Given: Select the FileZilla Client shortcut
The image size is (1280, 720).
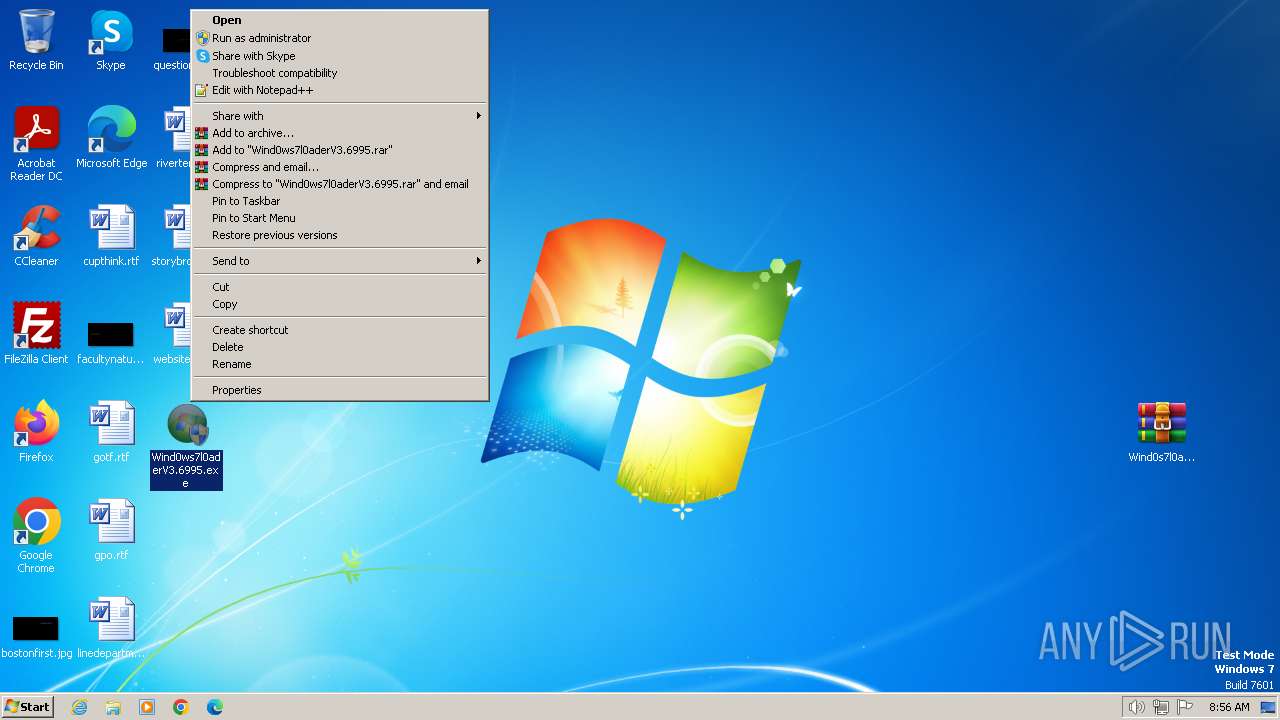Looking at the screenshot, I should 36,334.
